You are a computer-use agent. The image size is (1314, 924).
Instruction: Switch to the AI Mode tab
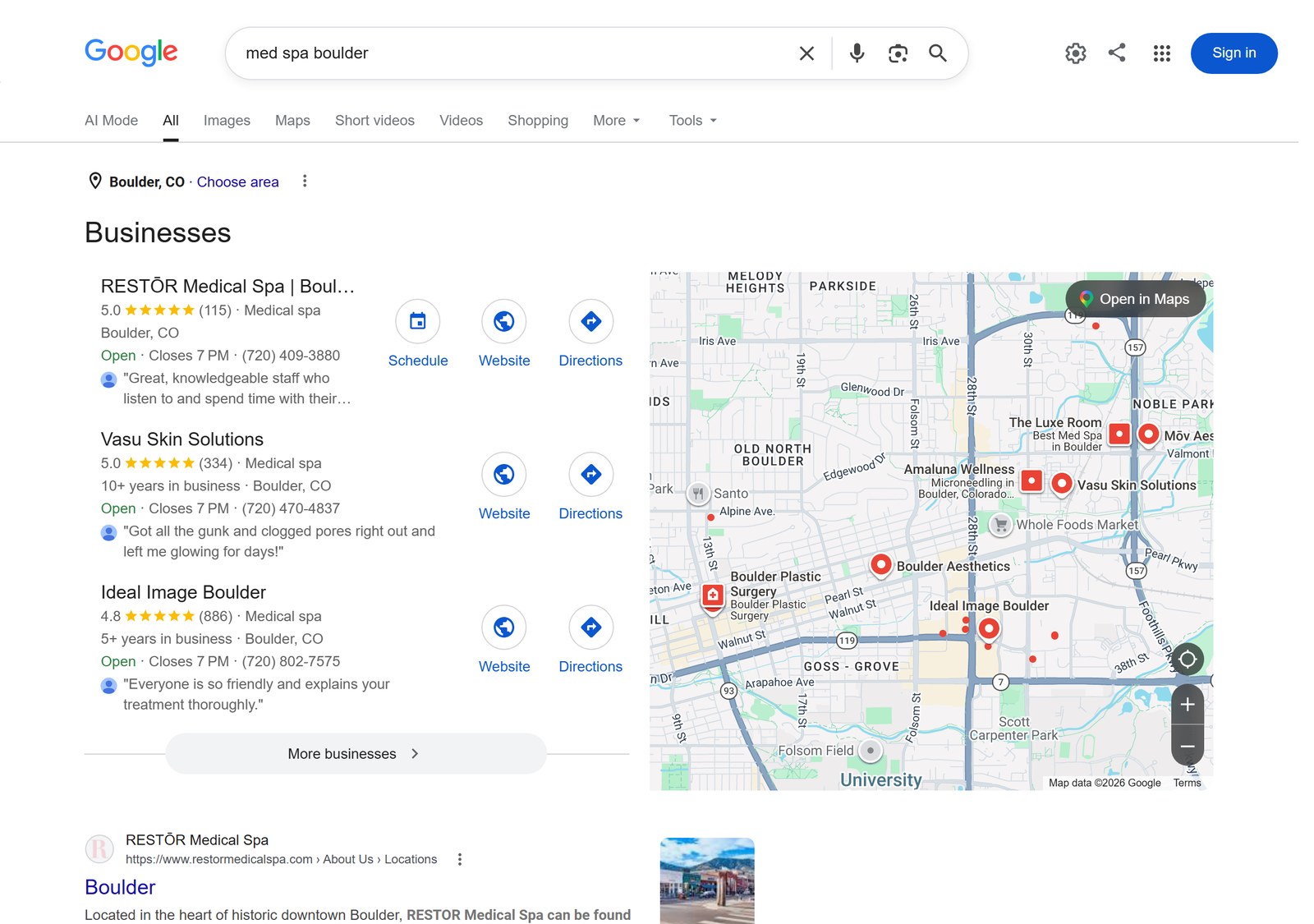pyautogui.click(x=111, y=121)
